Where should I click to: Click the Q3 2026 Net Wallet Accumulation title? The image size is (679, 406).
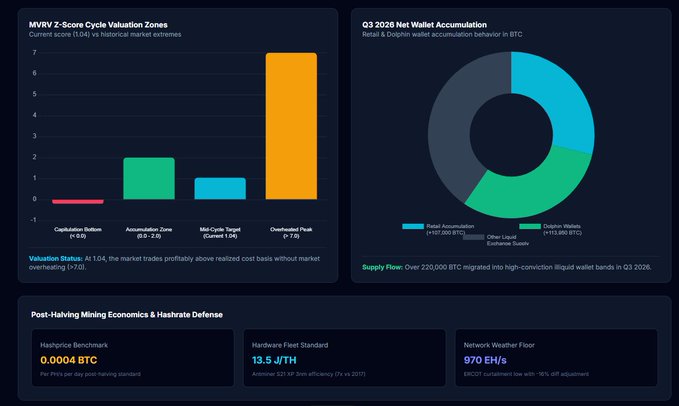(424, 25)
